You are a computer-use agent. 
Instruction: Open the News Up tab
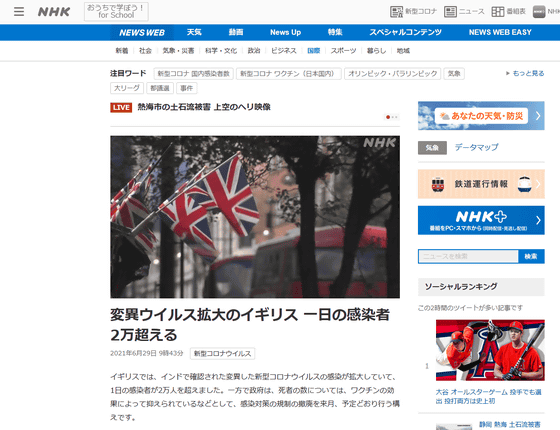coord(285,32)
